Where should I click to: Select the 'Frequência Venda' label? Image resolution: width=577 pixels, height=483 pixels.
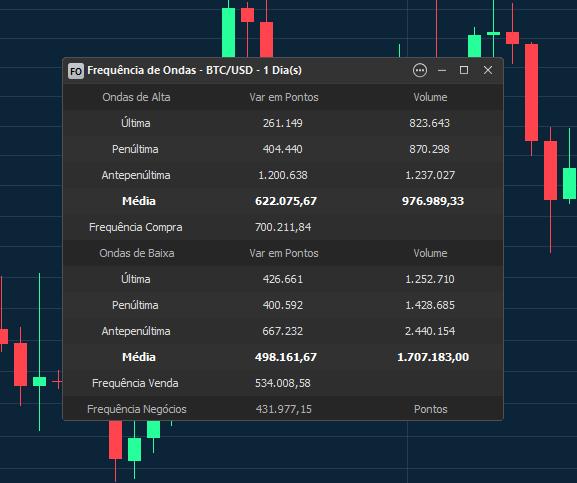coord(135,383)
